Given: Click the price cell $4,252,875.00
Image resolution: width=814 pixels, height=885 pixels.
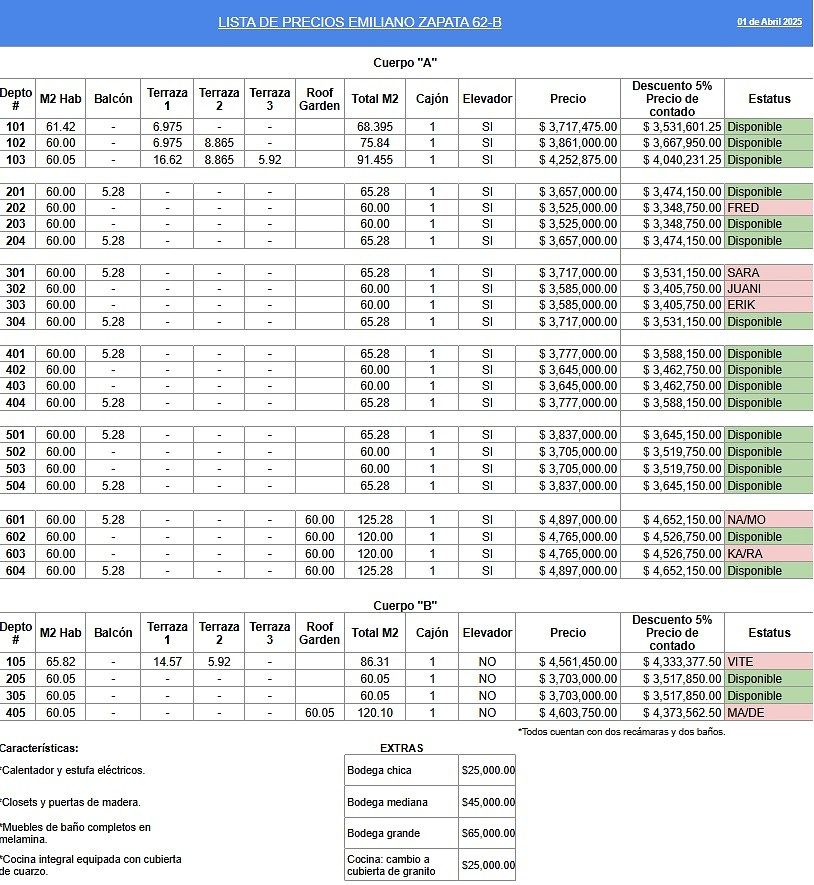Looking at the screenshot, I should pyautogui.click(x=567, y=160).
